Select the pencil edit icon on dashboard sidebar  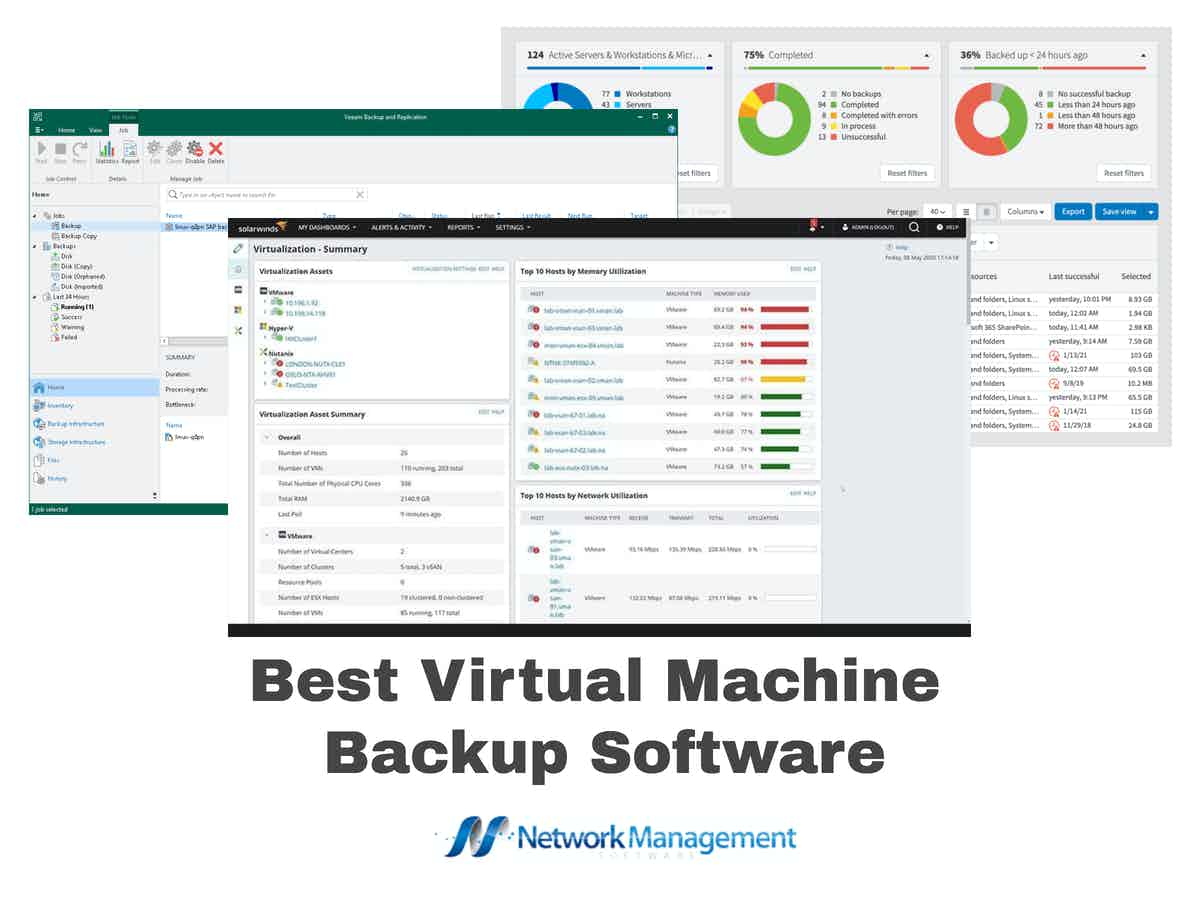[x=237, y=247]
